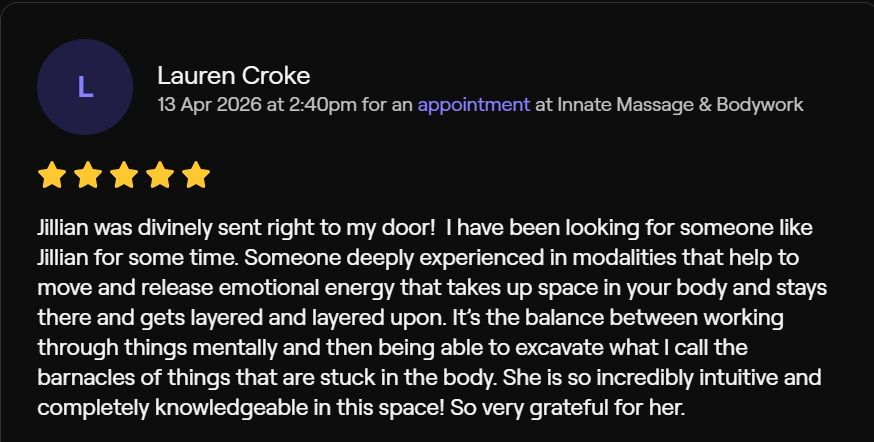The width and height of the screenshot is (874, 442).
Task: Click review sentence starting "Jillian was divinely"
Action: pyautogui.click(x=236, y=228)
